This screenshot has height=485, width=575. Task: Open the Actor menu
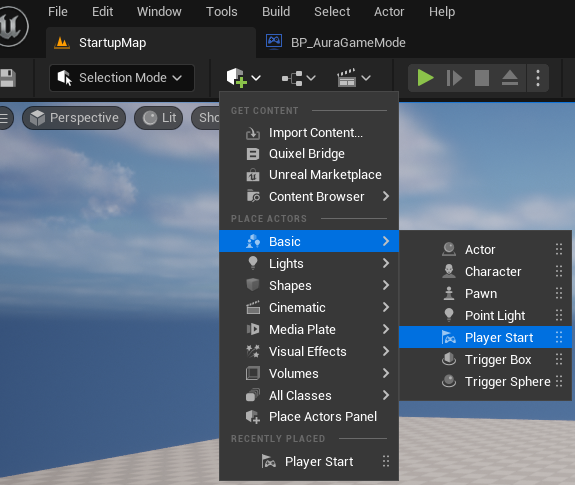389,12
